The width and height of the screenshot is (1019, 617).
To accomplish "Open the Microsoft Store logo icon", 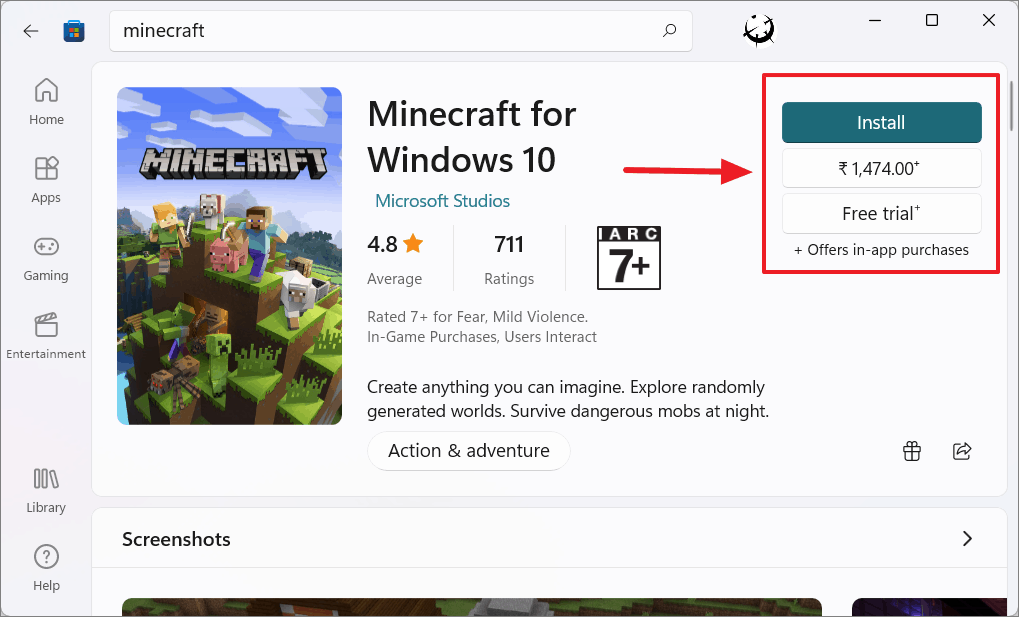I will point(74,31).
